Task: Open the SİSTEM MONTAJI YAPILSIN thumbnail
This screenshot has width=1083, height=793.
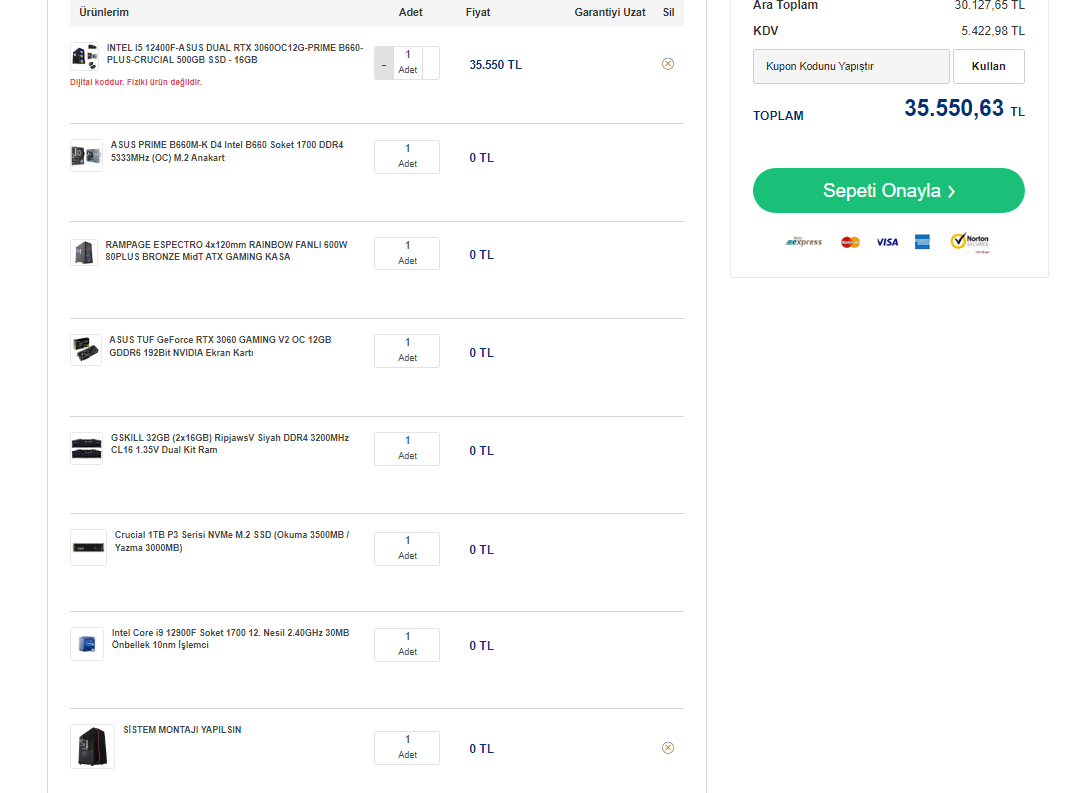Action: coord(93,747)
